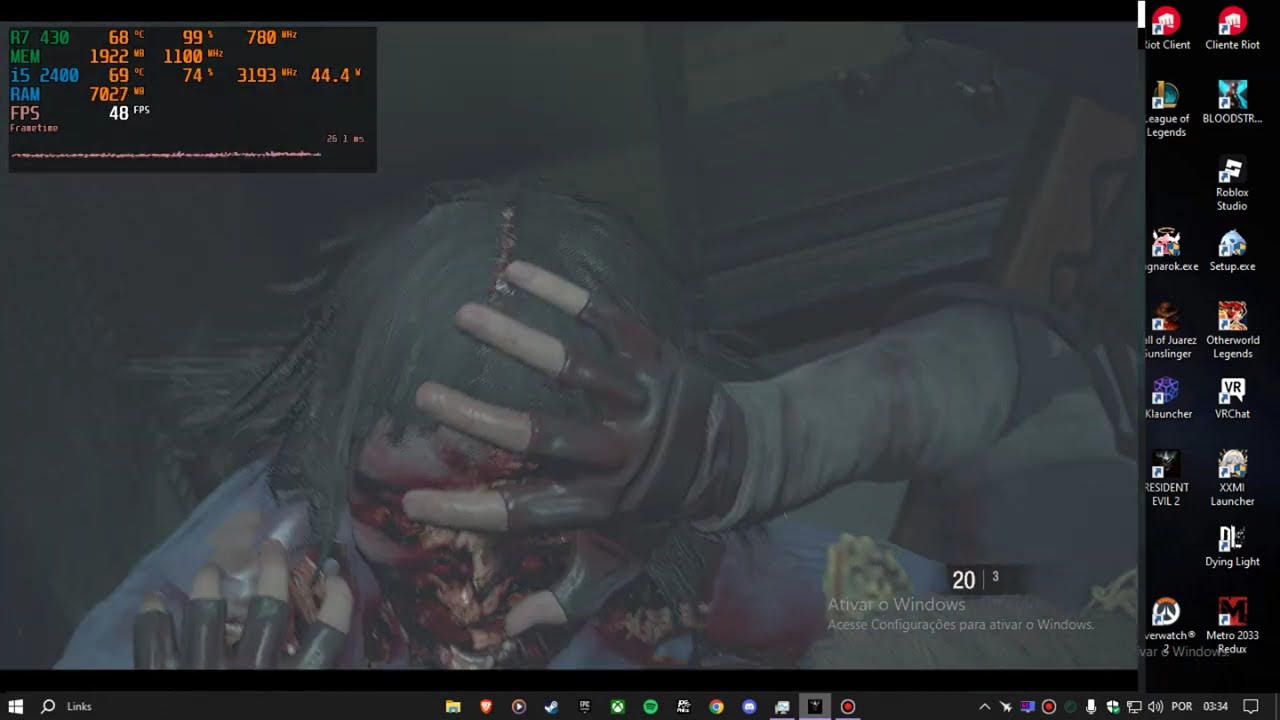Viewport: 1280px width, 720px height.
Task: Open Windows Security shield tray icon
Action: point(1112,706)
